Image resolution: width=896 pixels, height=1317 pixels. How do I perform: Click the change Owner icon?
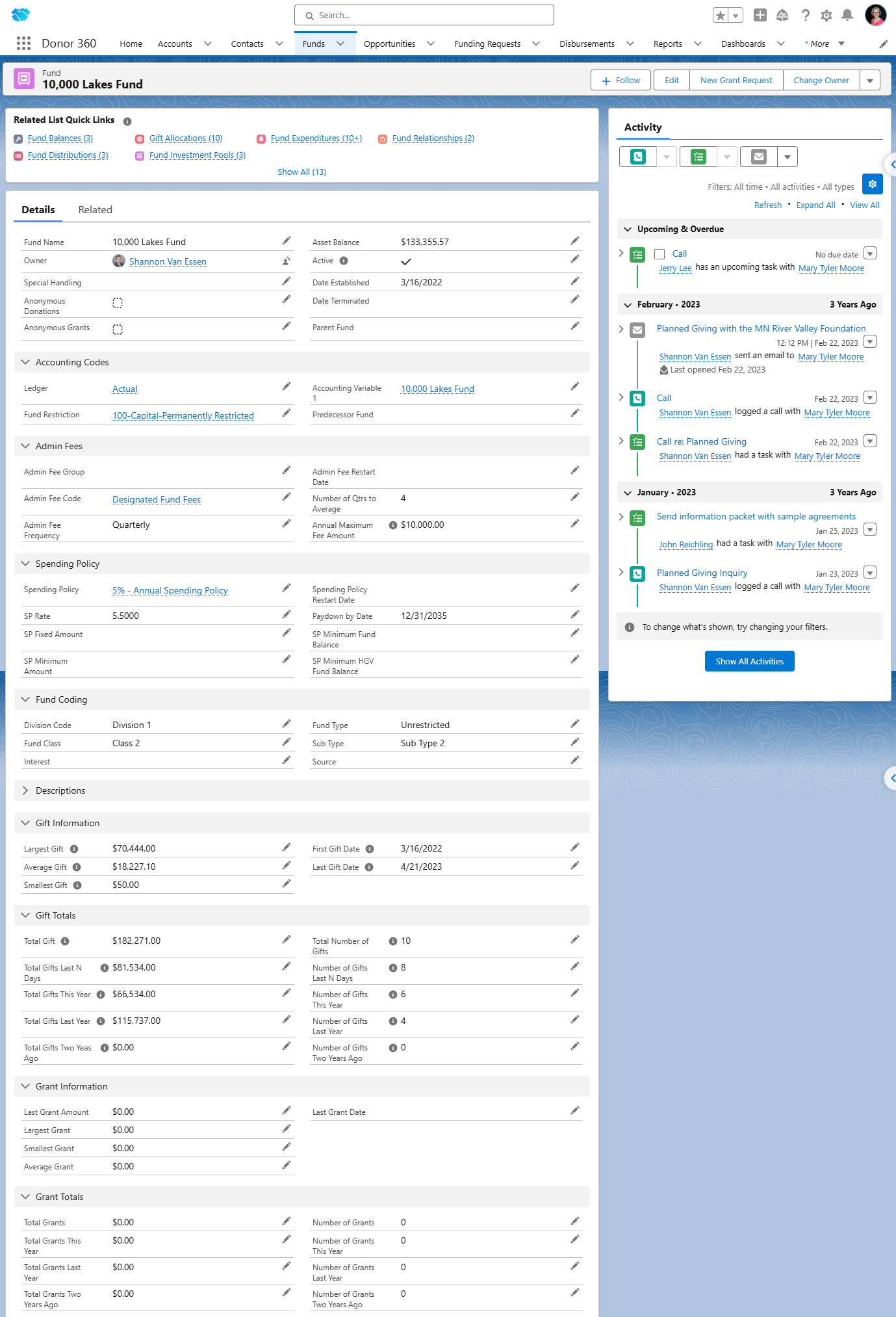[x=287, y=261]
